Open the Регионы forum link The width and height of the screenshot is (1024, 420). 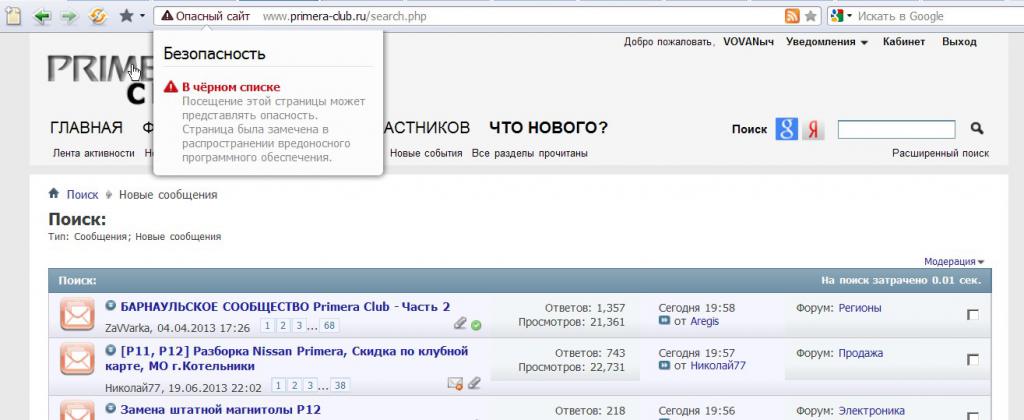coord(859,308)
